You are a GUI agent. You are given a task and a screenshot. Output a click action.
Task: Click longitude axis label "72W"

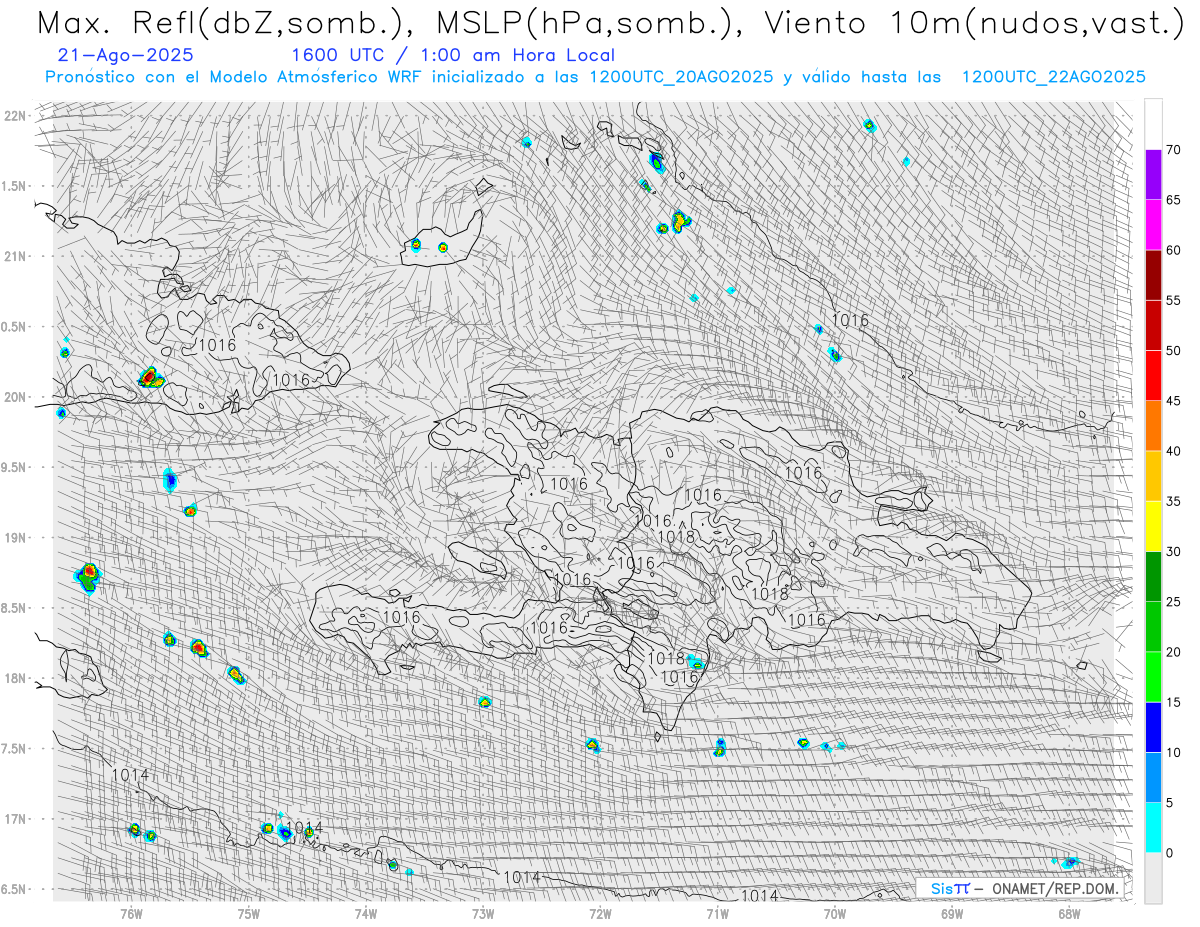coord(600,912)
